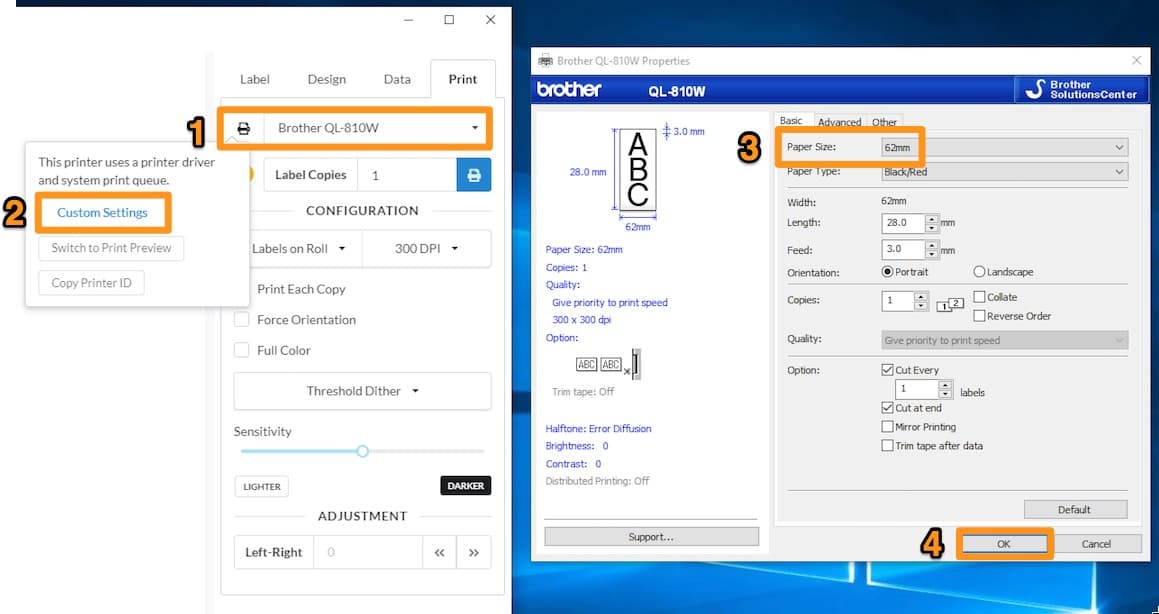Uncheck the Cut at end option

887,408
